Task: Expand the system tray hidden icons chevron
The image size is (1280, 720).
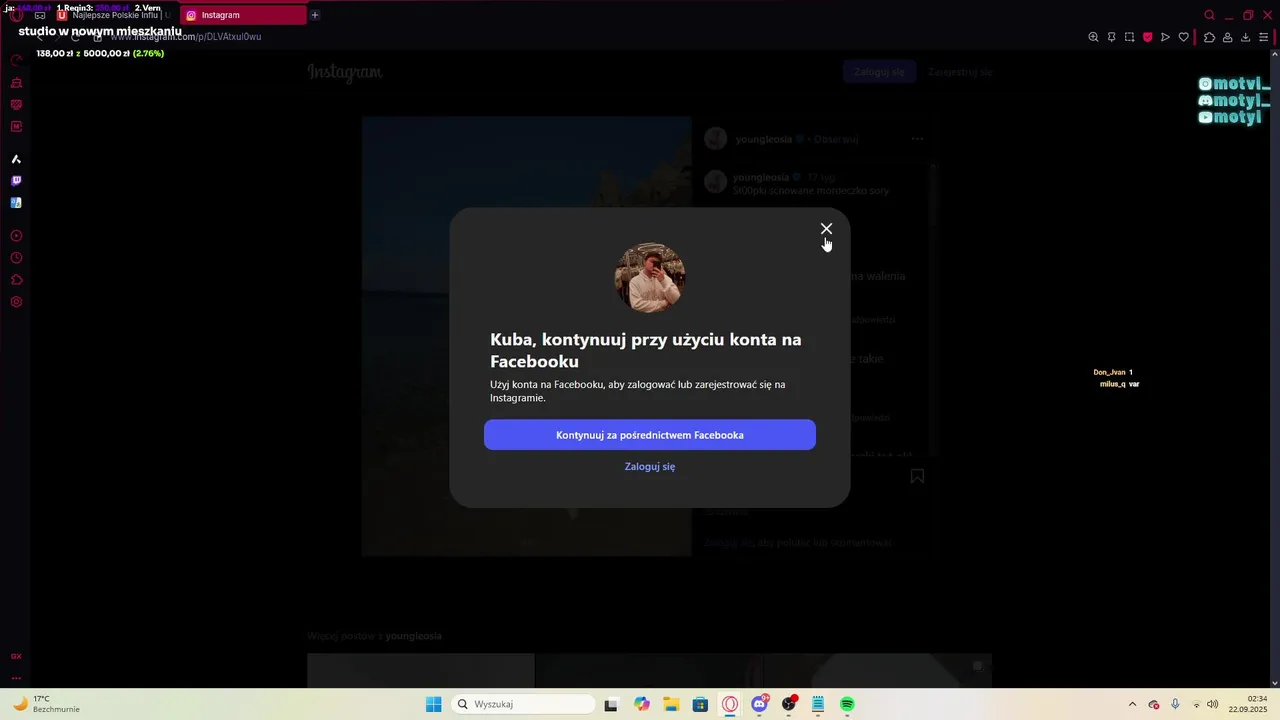Action: [1132, 704]
